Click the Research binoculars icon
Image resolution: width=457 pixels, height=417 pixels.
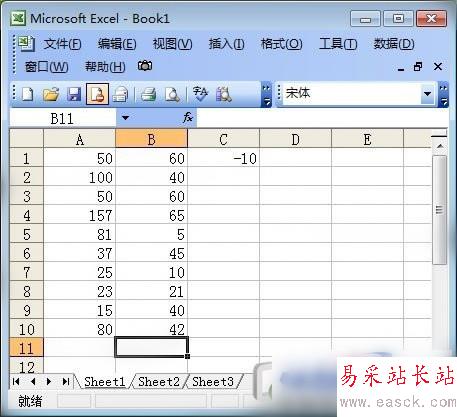[x=224, y=94]
